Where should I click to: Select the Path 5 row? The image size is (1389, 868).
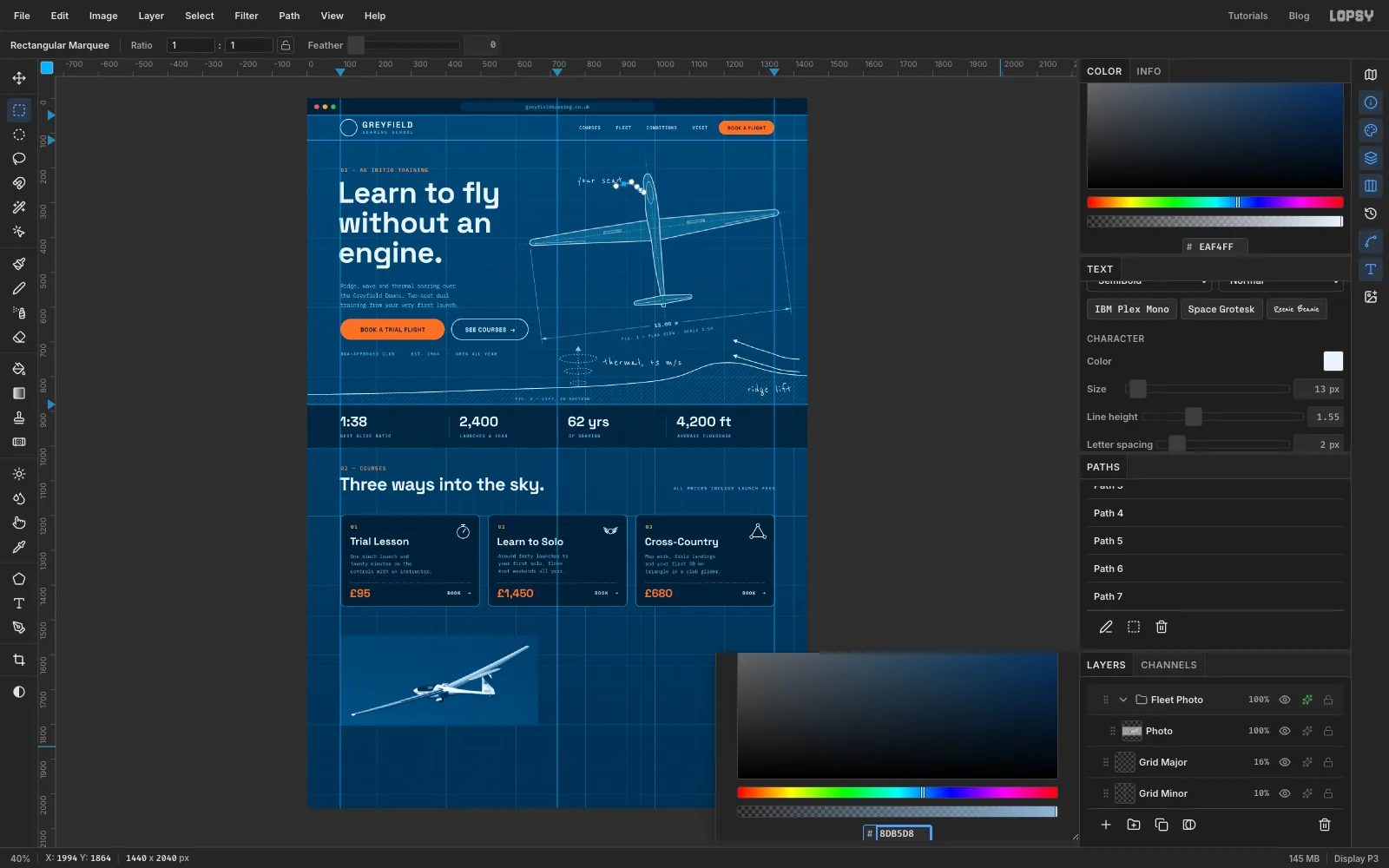[x=1215, y=541]
